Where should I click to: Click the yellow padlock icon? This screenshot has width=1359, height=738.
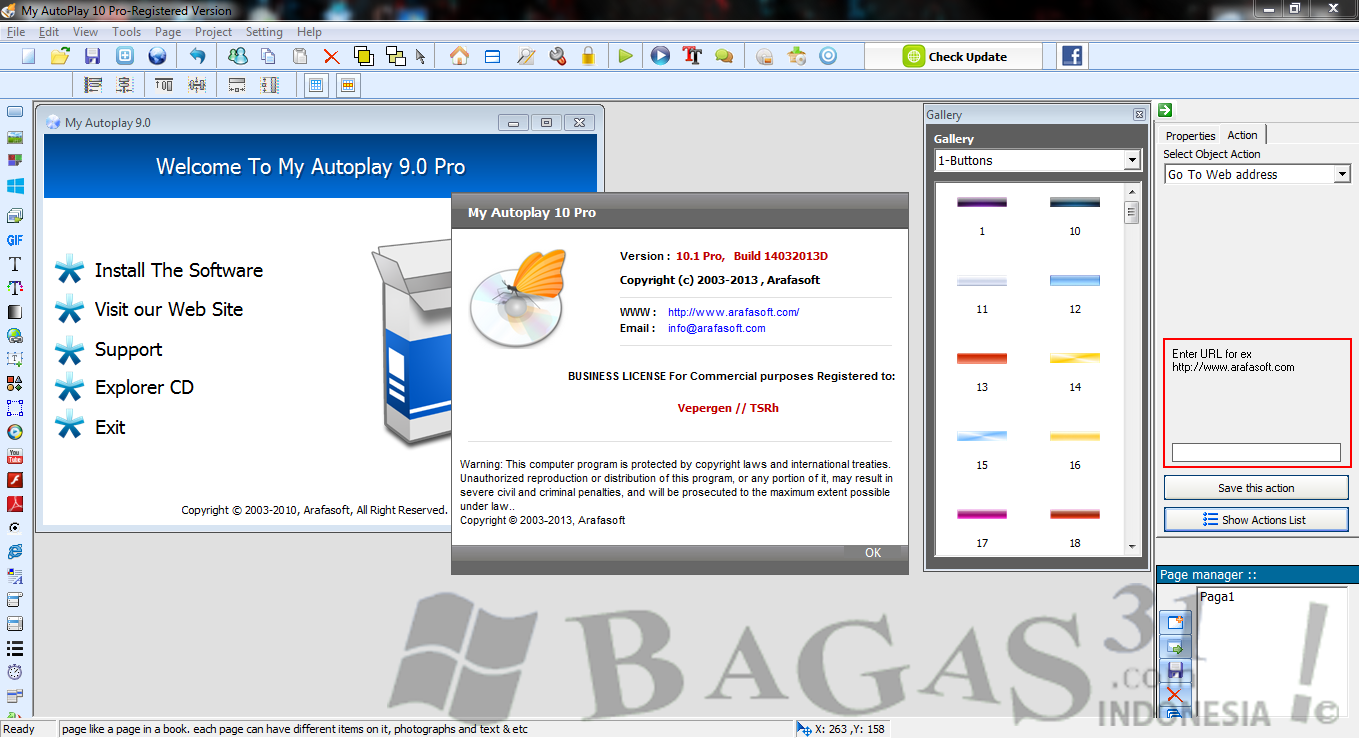[588, 57]
